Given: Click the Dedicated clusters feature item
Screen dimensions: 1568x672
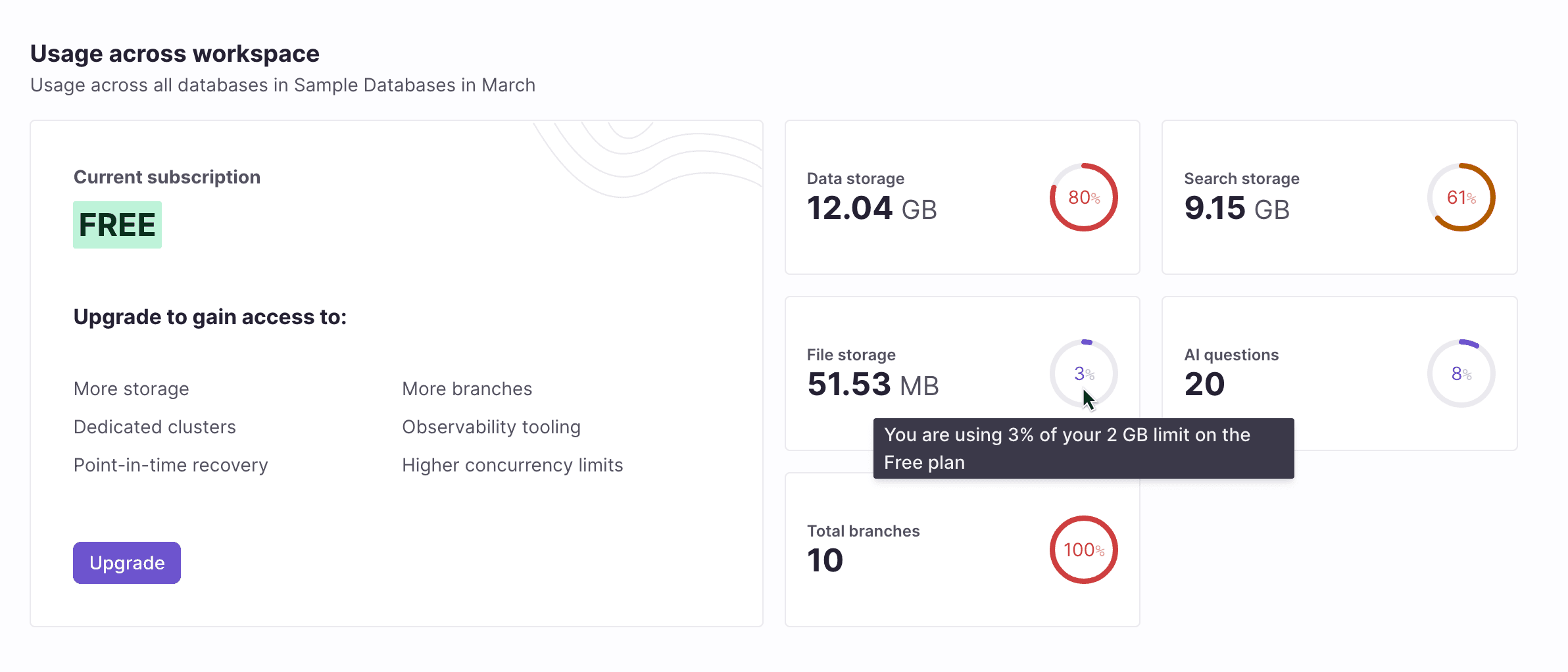Looking at the screenshot, I should click(x=155, y=426).
